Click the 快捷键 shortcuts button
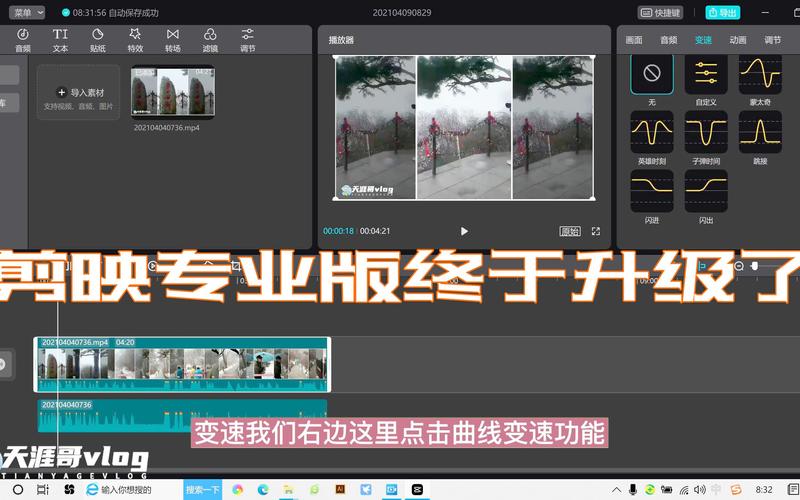Screen dimensions: 800x500 coord(660,12)
